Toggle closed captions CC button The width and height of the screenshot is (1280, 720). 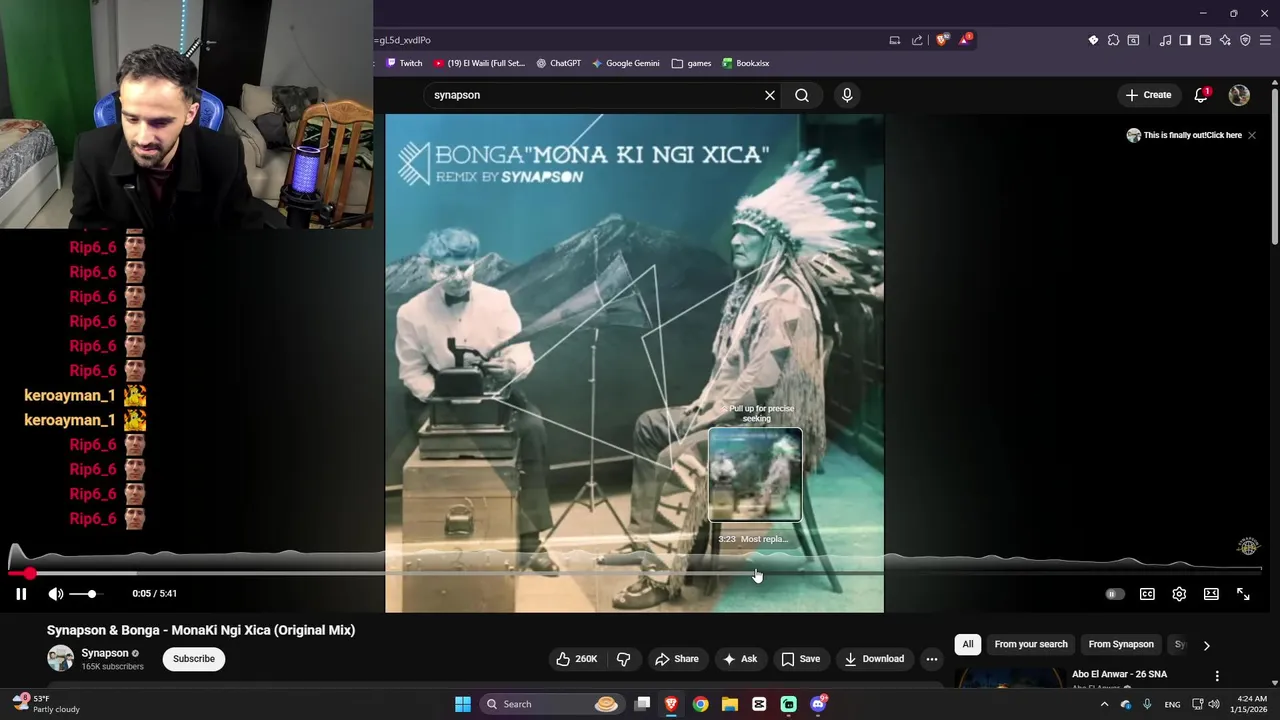pos(1147,594)
